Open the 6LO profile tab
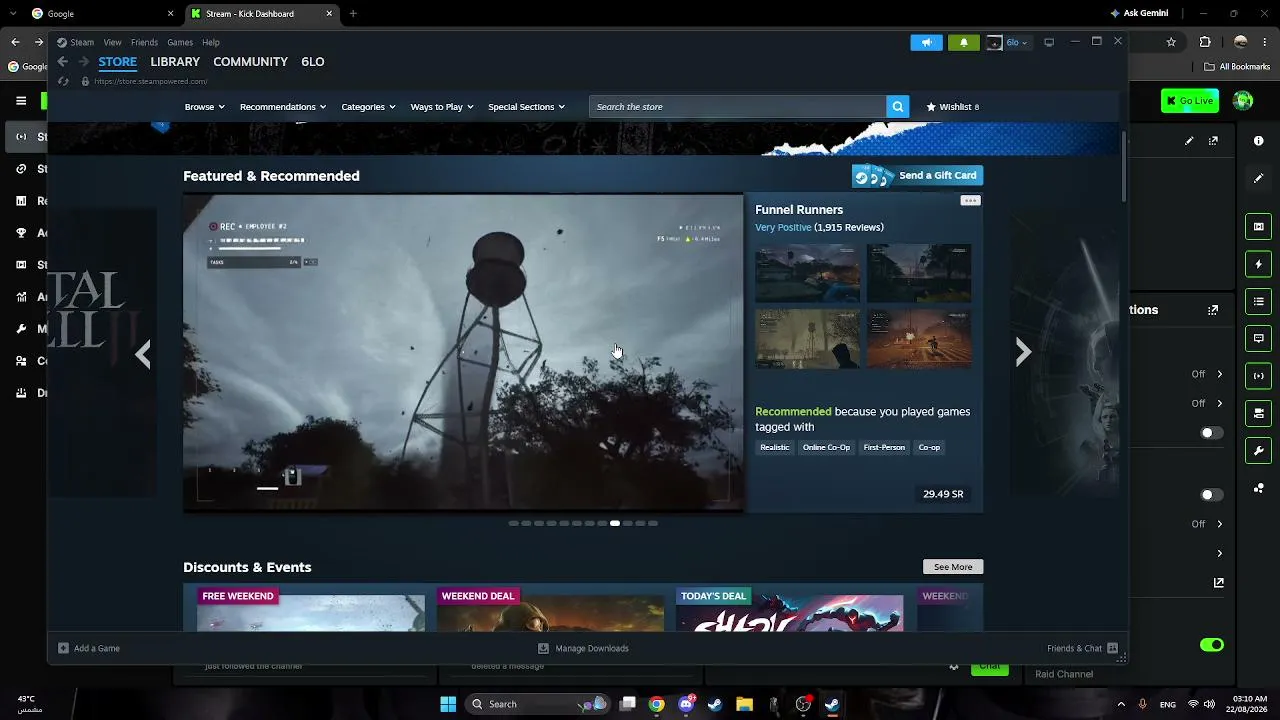1280x720 pixels. coord(313,62)
